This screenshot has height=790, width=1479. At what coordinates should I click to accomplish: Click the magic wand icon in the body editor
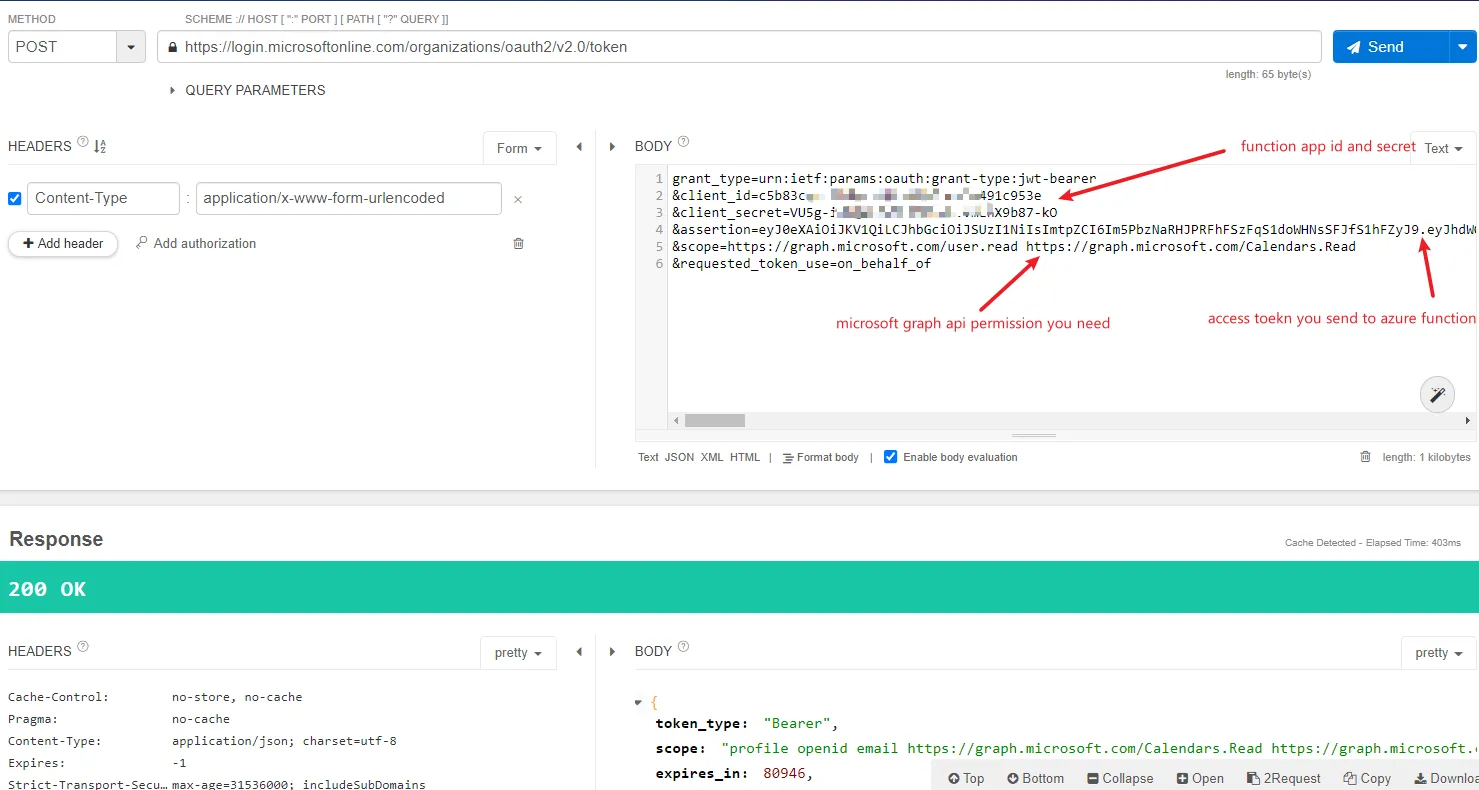tap(1437, 395)
